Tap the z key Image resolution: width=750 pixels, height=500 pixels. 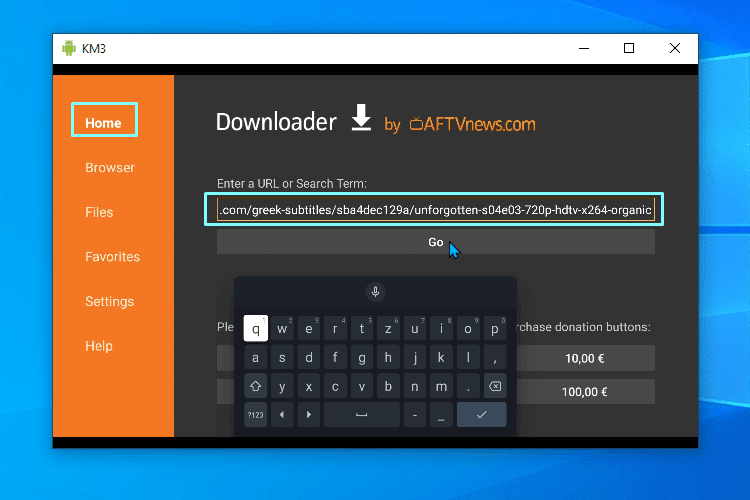pos(388,328)
